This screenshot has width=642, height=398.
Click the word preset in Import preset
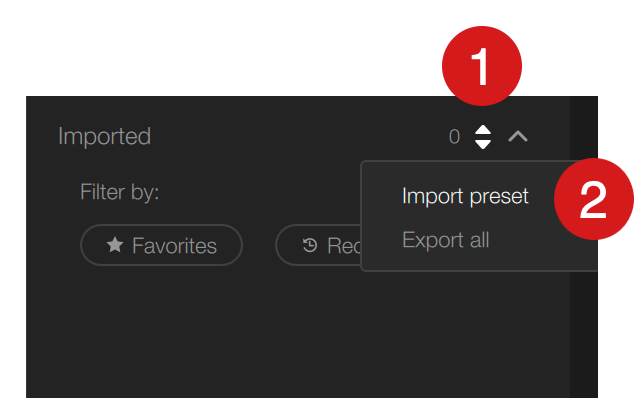pos(499,197)
